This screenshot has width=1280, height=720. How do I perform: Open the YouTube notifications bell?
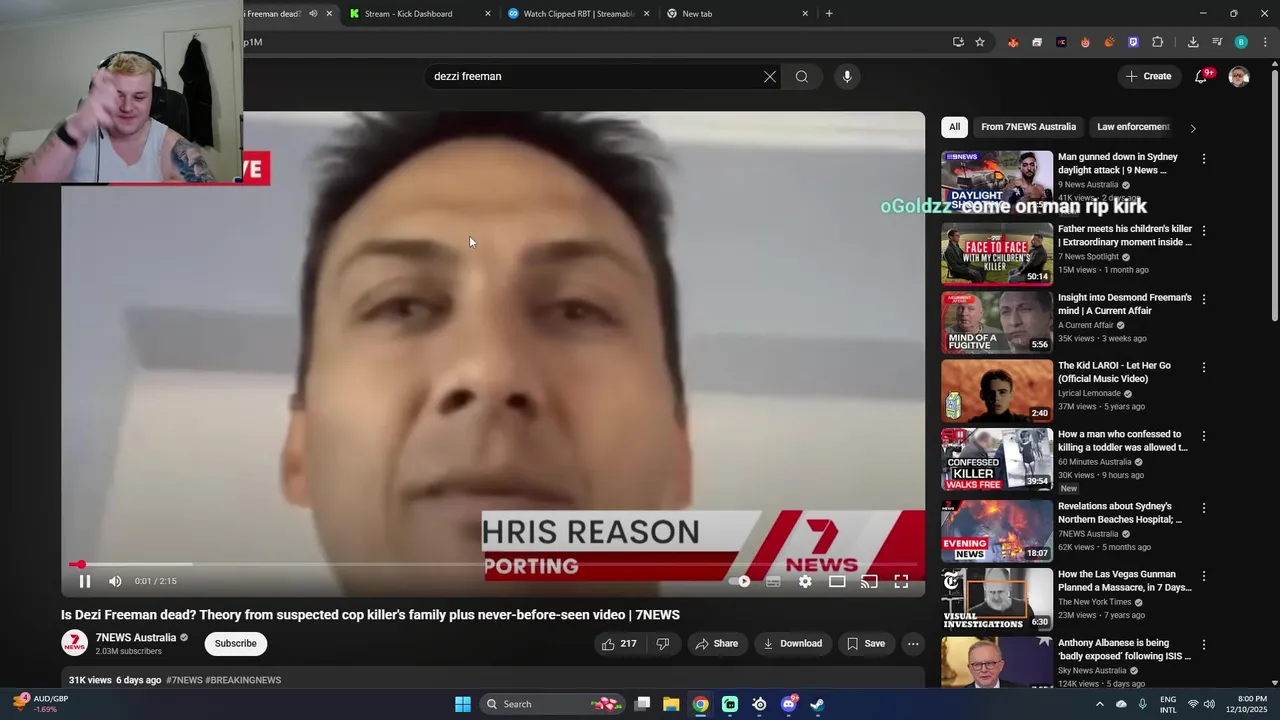click(1202, 76)
